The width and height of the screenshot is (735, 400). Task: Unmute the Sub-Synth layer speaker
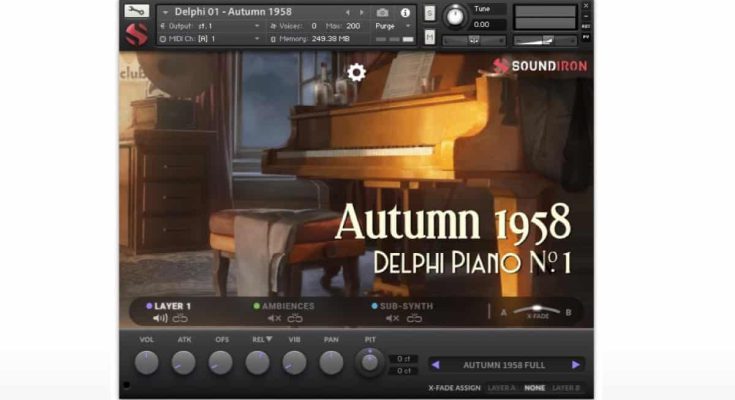tap(392, 318)
